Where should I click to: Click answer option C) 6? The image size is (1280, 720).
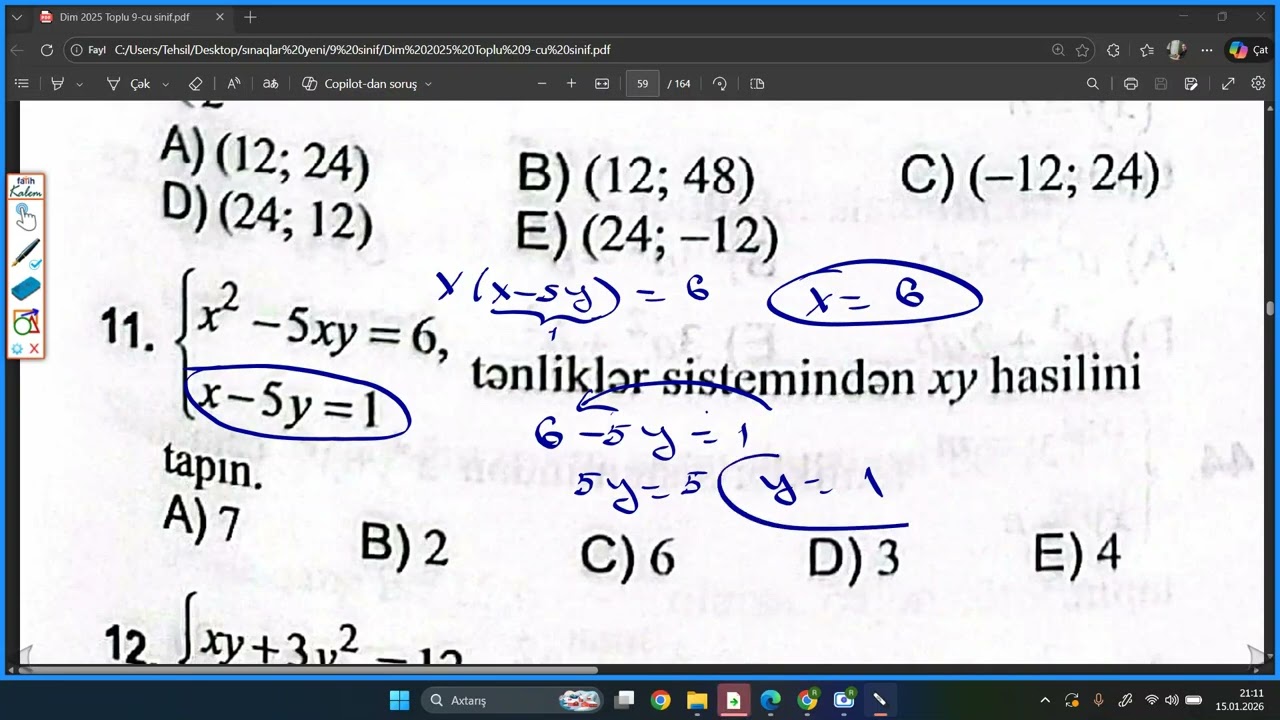point(628,557)
